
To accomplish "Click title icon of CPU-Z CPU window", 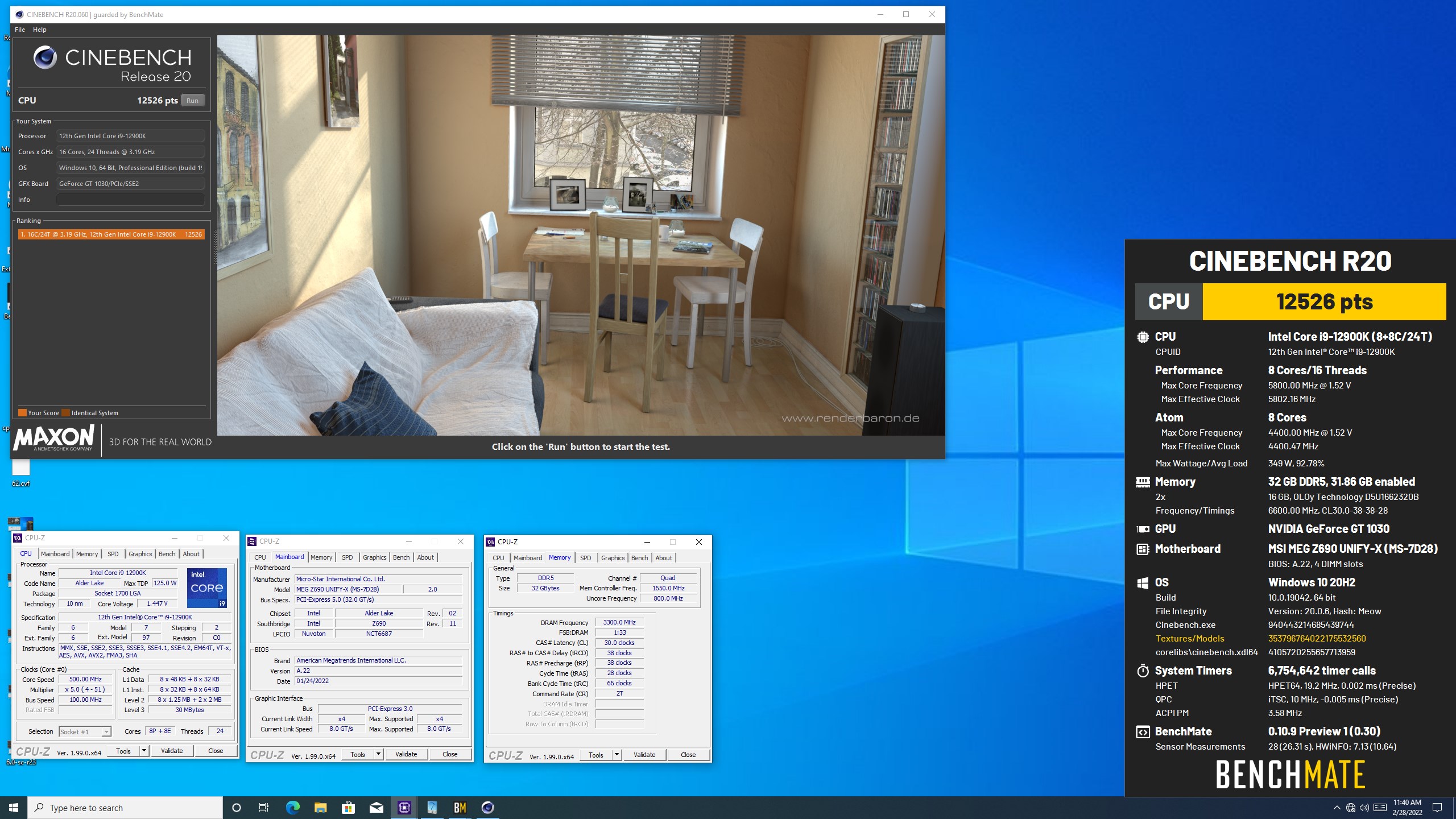I will (x=18, y=538).
